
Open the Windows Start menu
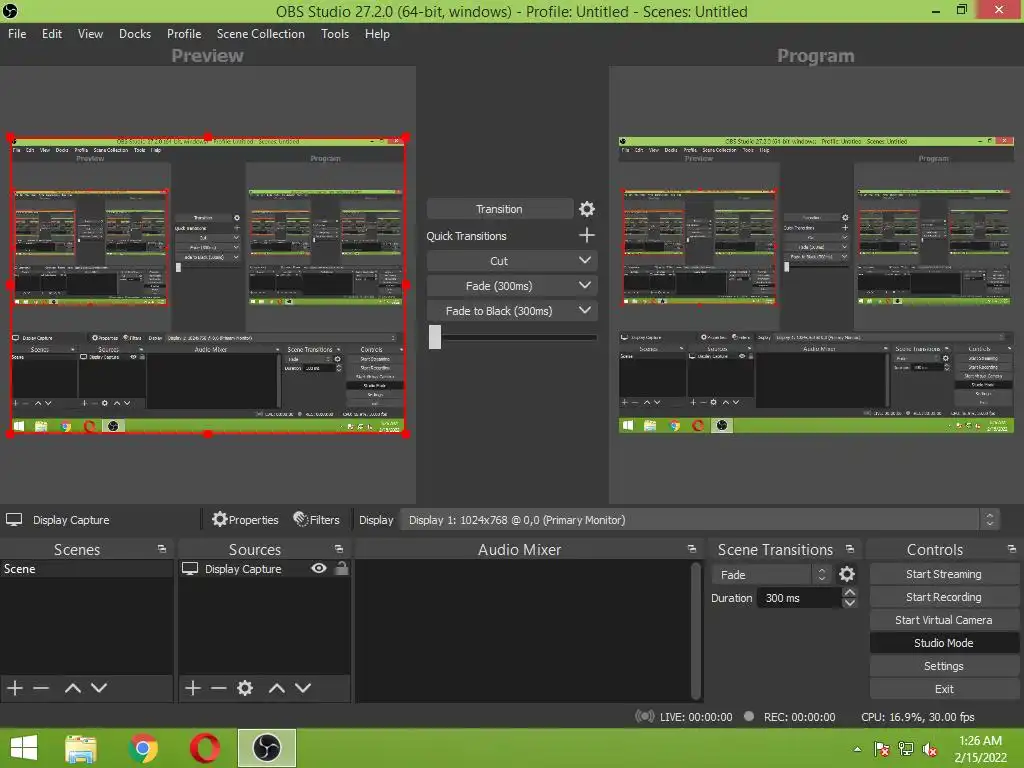tap(24, 748)
